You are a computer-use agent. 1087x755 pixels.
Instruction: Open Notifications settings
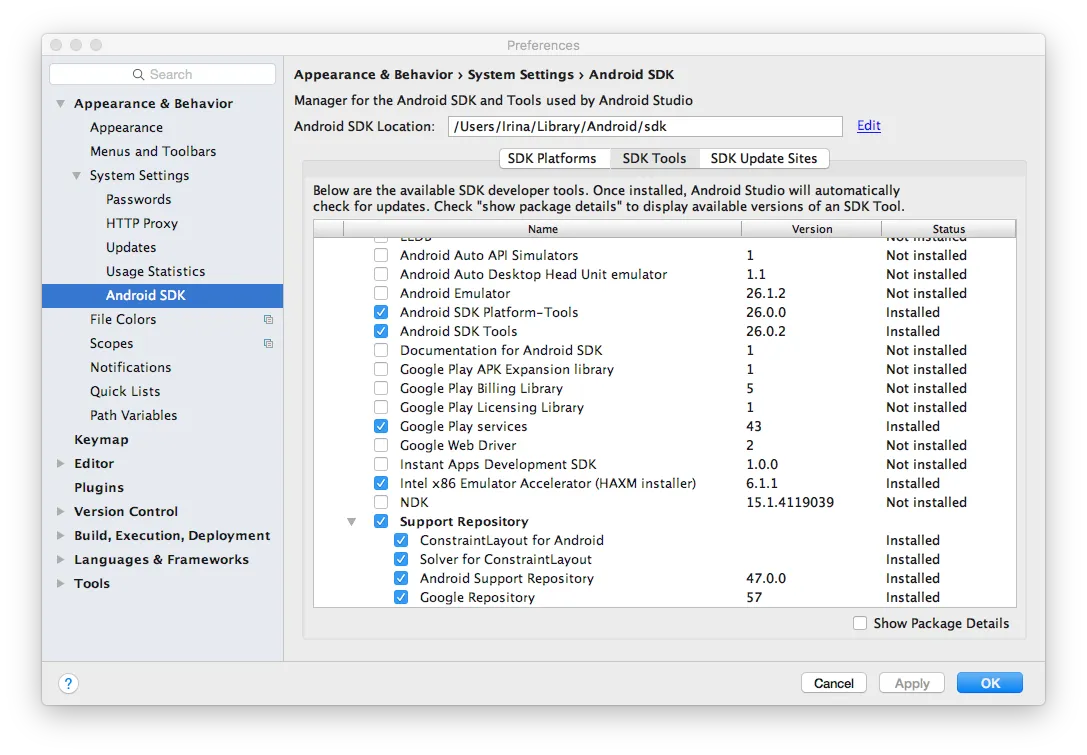tap(130, 367)
